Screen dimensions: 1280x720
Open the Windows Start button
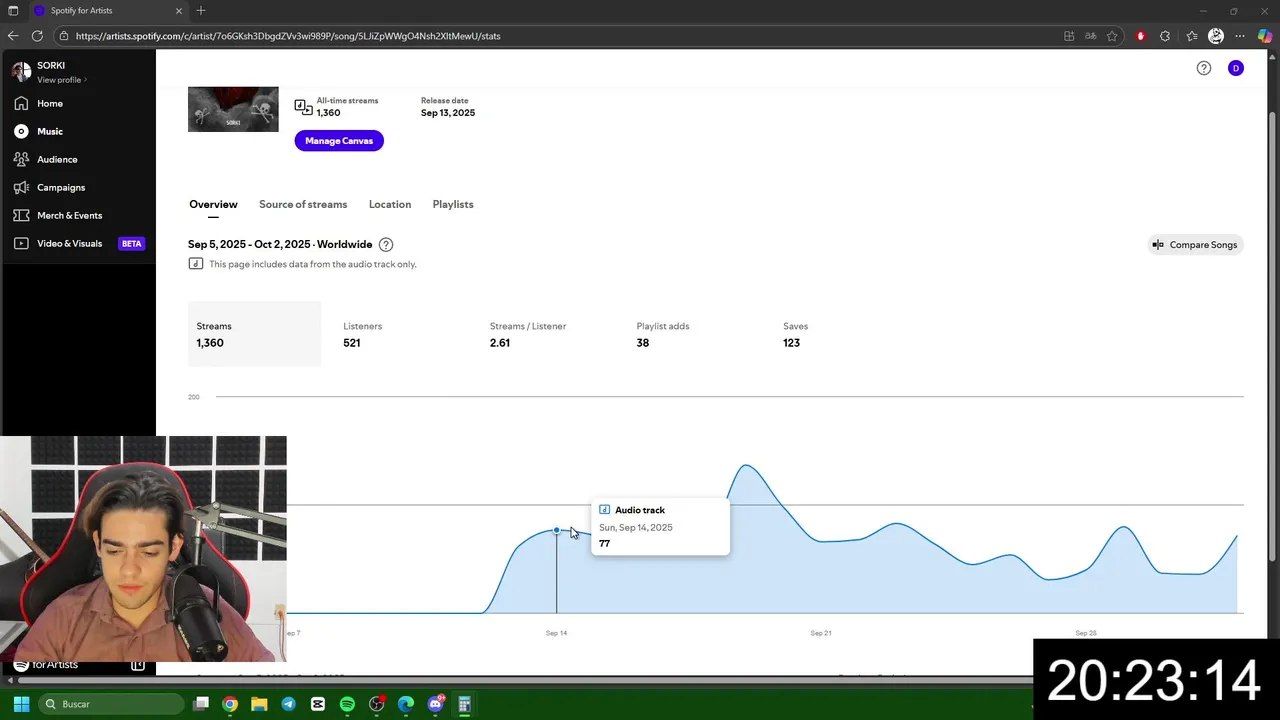click(x=21, y=704)
